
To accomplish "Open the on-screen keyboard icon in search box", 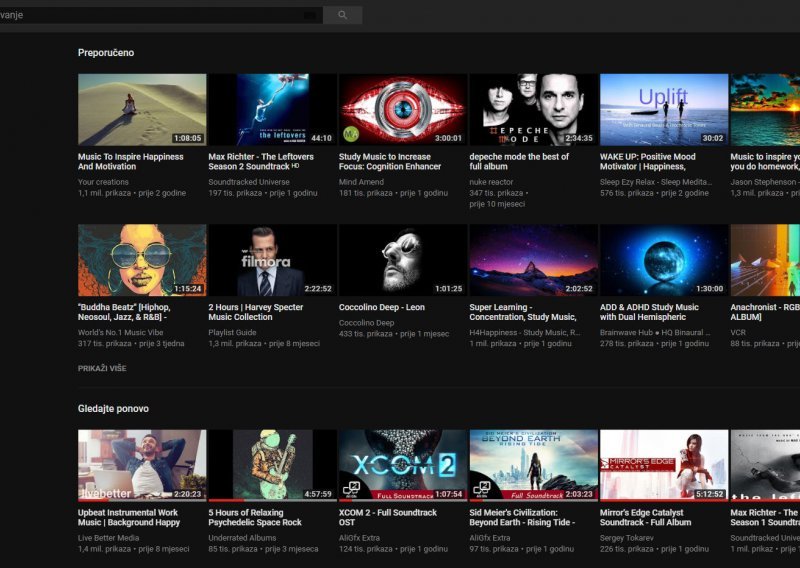I will click(310, 15).
